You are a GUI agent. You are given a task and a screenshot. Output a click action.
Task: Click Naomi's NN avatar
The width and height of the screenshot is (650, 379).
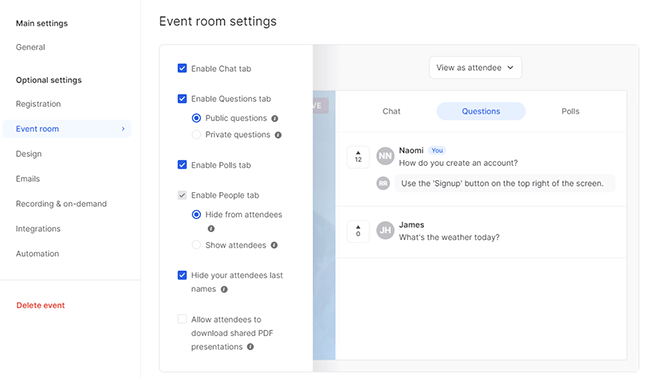point(385,156)
